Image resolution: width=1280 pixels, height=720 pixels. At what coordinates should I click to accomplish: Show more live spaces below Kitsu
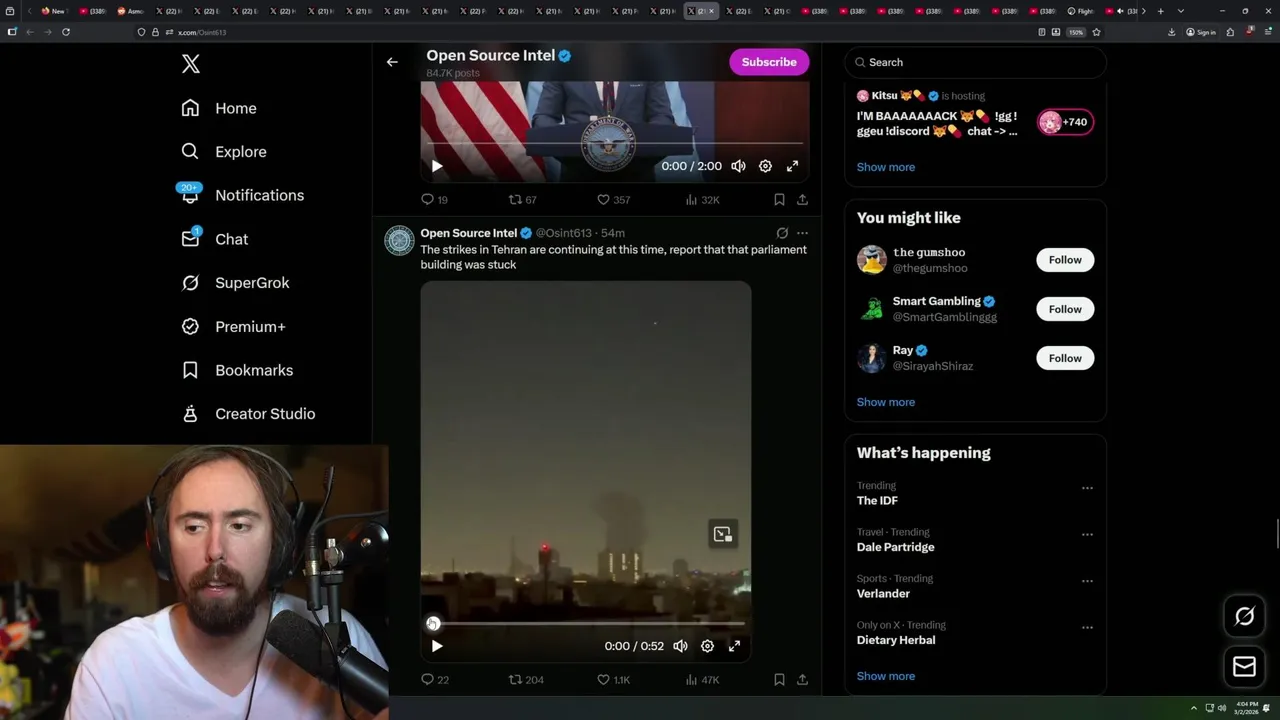coord(886,167)
